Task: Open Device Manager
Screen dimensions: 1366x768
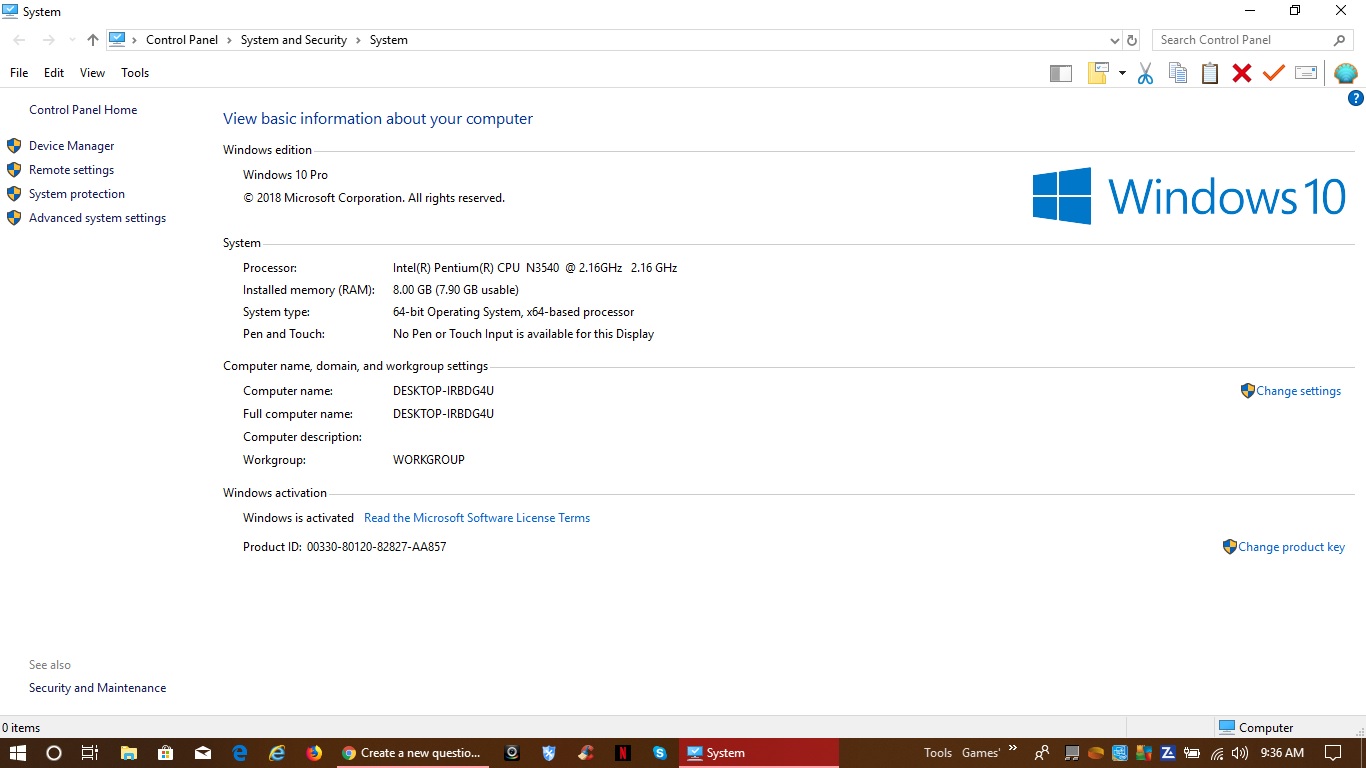Action: click(x=71, y=146)
